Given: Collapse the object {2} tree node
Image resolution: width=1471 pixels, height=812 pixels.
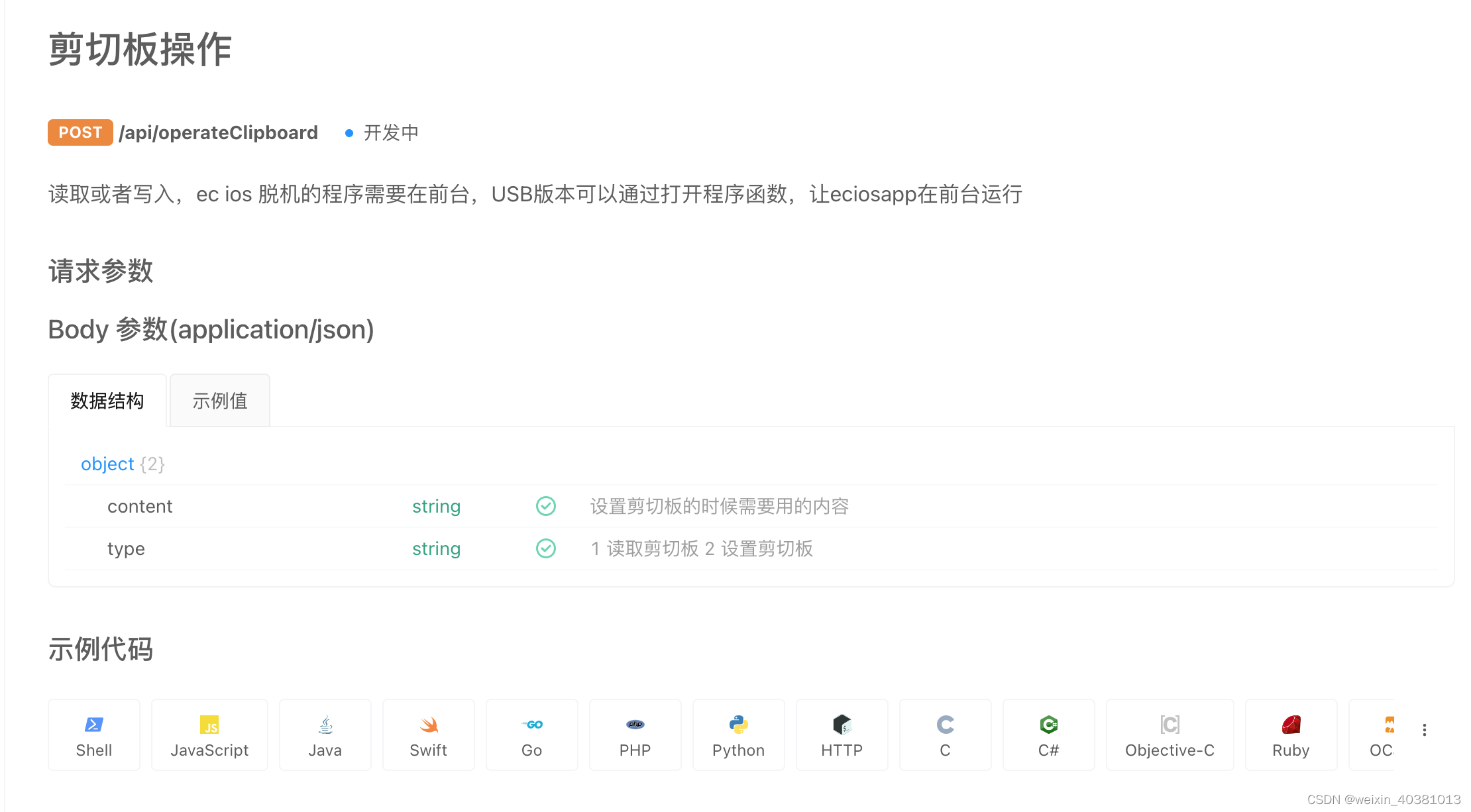Looking at the screenshot, I should pos(107,464).
